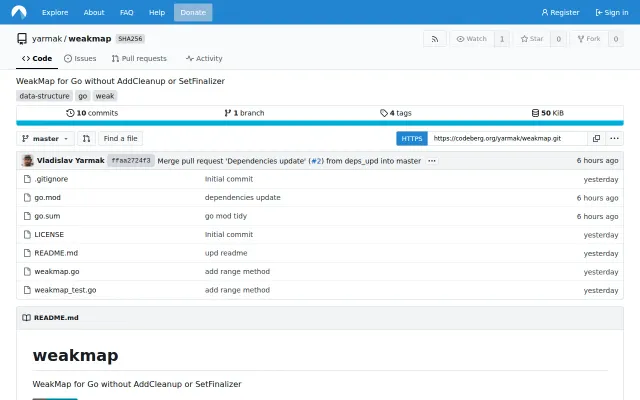Open the go.mod file
640x400 pixels.
point(47,198)
